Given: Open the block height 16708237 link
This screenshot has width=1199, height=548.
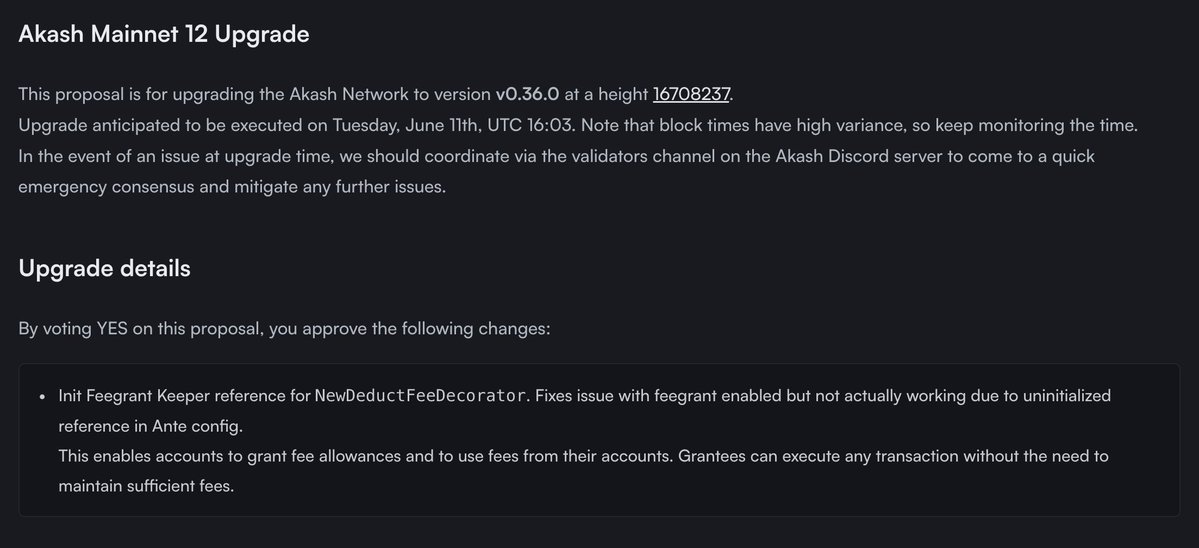Looking at the screenshot, I should (691, 94).
